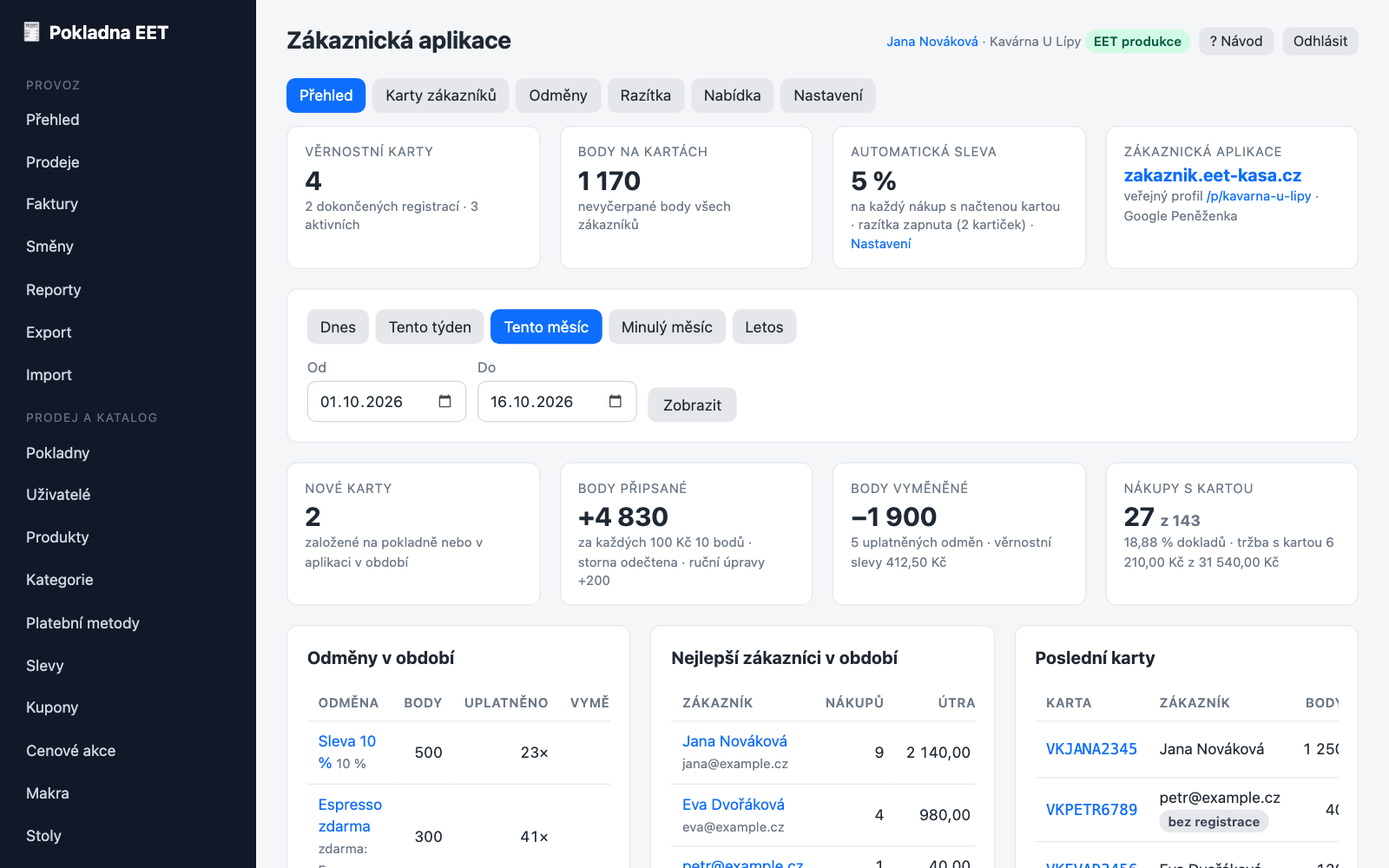Viewport: 1389px width, 868px height.
Task: Open Prodeje in the sidebar
Action: [53, 162]
